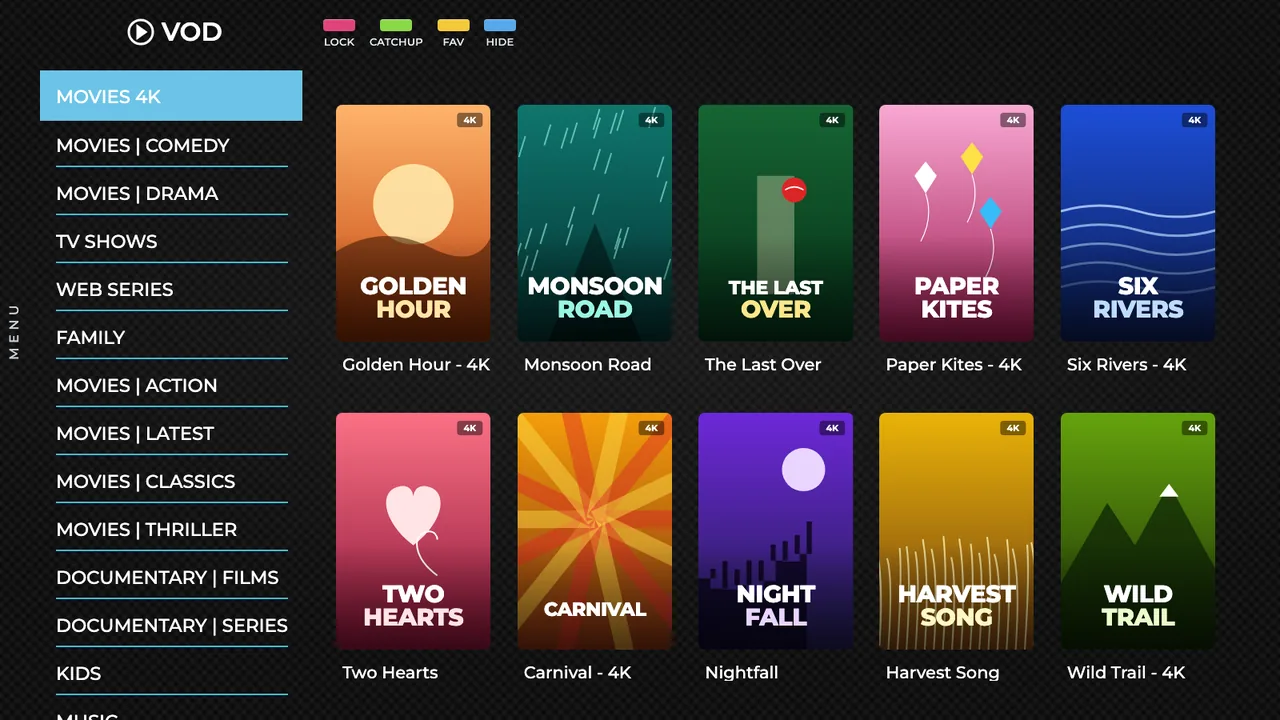This screenshot has width=1280, height=720.
Task: Open the MOVIES | DRAMA category
Action: 172,193
